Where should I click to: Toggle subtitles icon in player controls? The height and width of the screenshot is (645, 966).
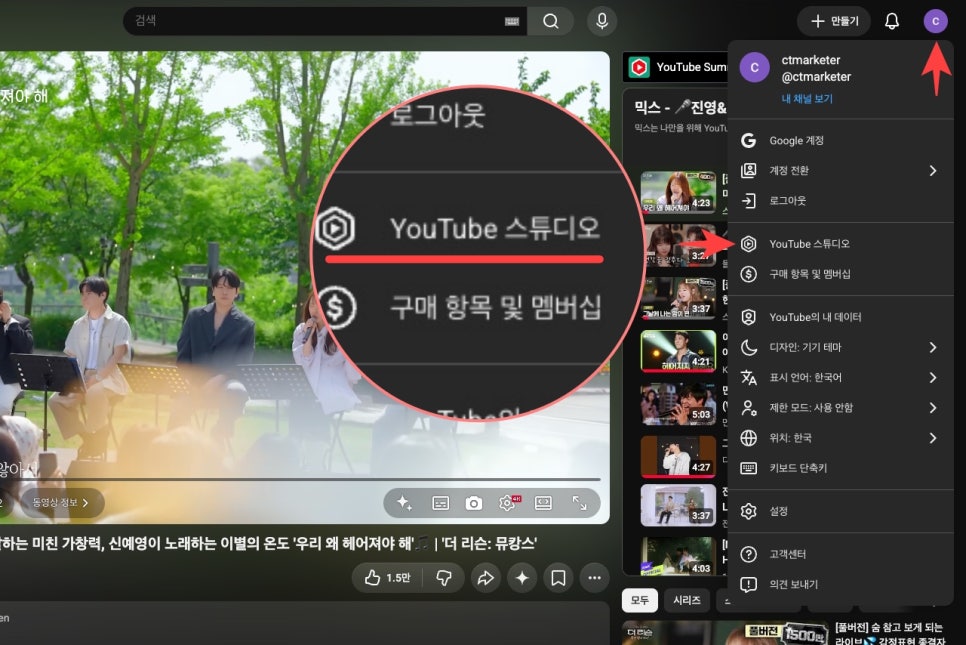click(440, 503)
